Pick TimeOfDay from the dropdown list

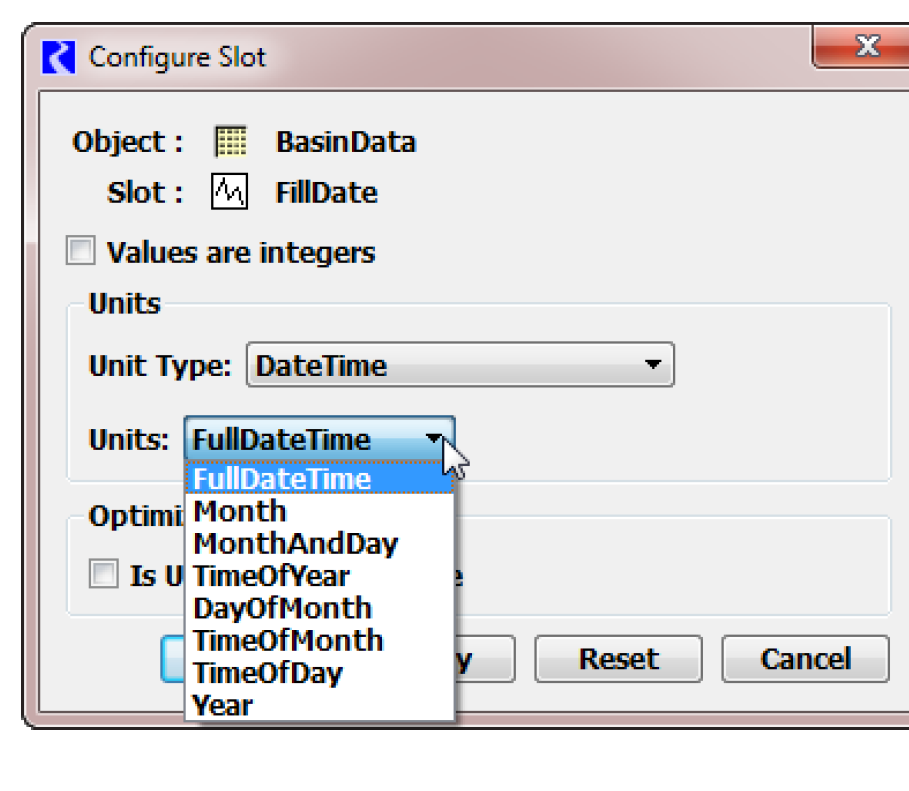click(x=268, y=673)
